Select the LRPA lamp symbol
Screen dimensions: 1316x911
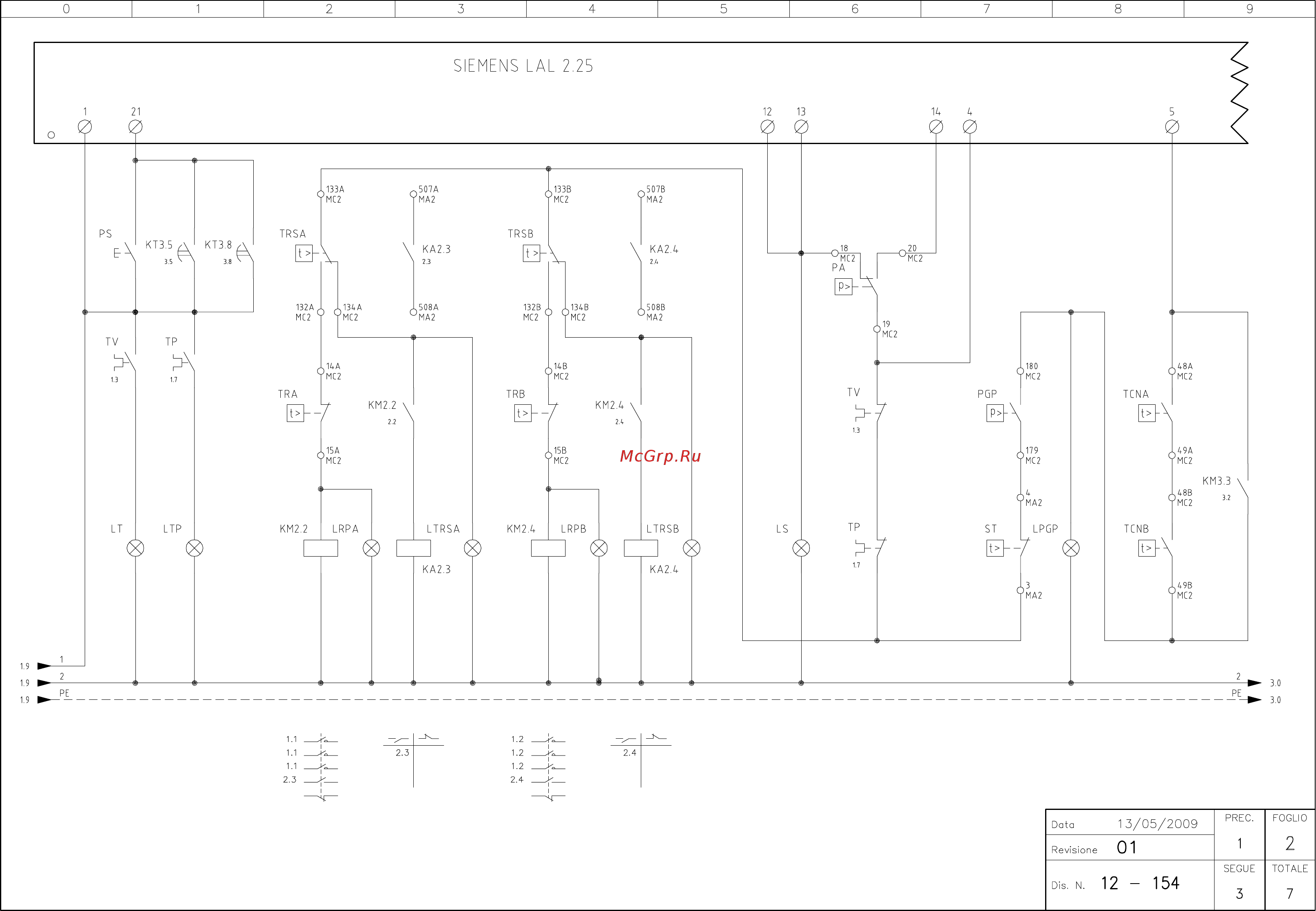pyautogui.click(x=372, y=548)
